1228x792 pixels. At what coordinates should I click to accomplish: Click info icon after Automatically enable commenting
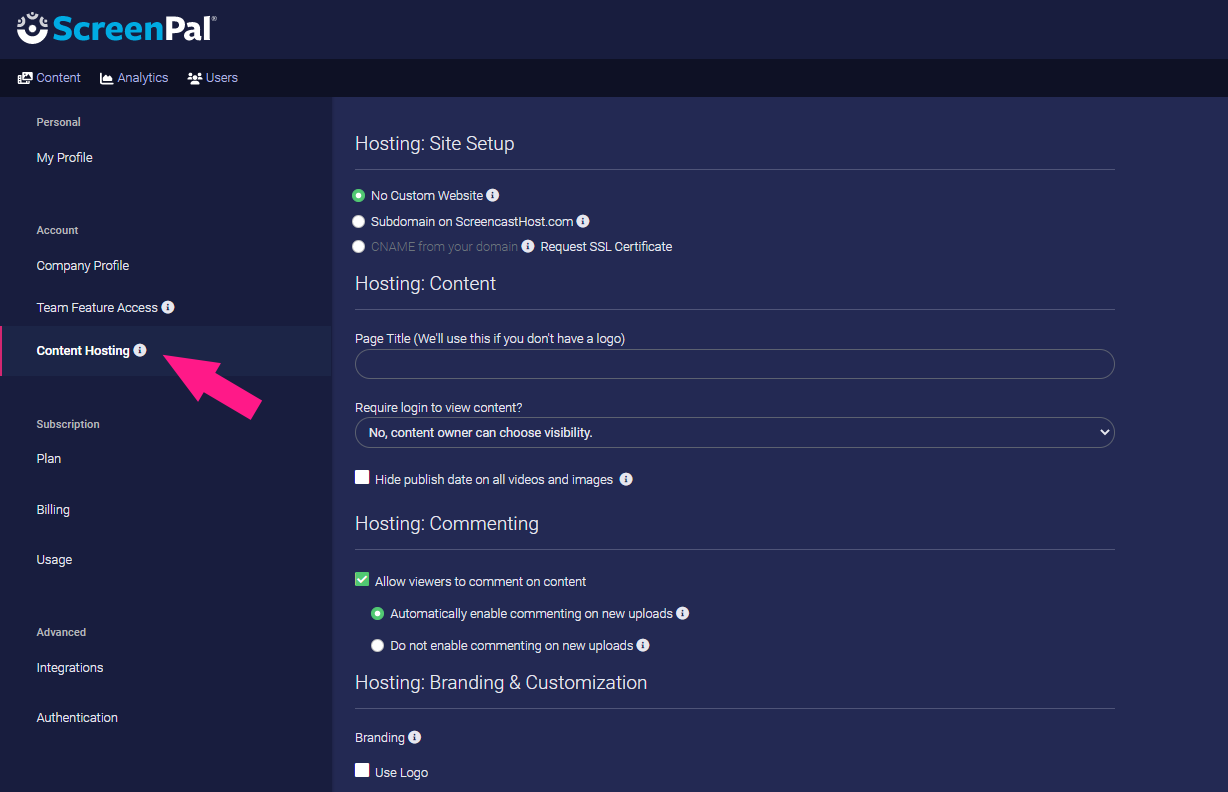(x=683, y=613)
